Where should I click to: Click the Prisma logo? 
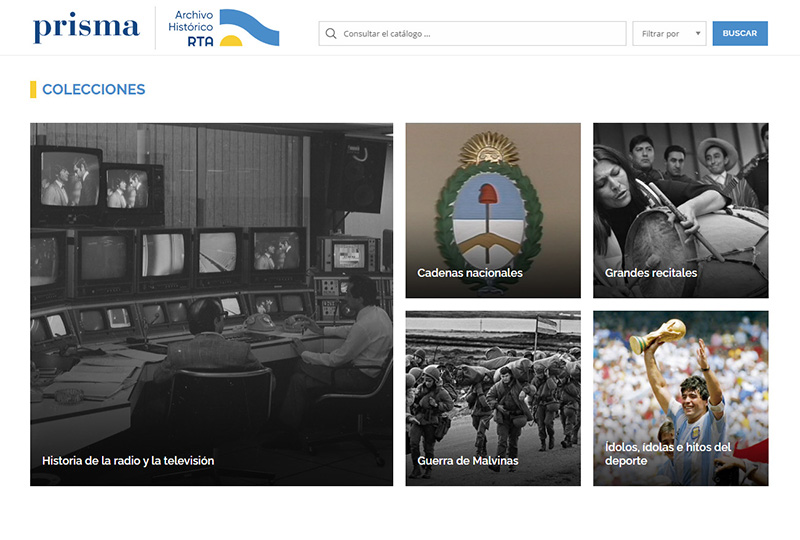86,28
